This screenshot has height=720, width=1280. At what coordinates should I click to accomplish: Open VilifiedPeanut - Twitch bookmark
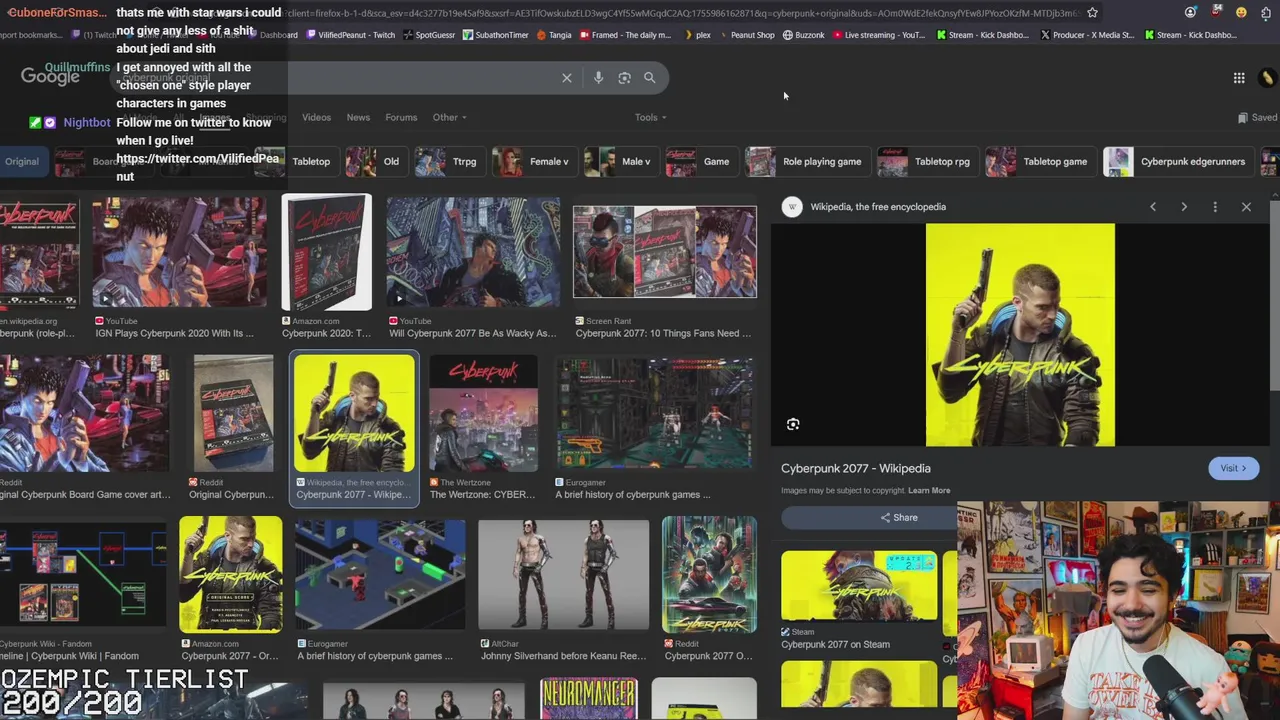pos(350,35)
